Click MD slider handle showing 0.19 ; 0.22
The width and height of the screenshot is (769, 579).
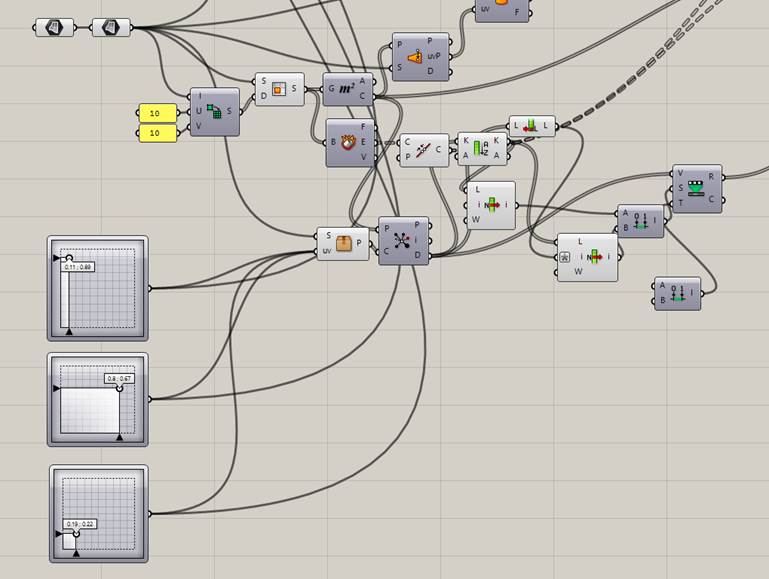click(x=77, y=533)
